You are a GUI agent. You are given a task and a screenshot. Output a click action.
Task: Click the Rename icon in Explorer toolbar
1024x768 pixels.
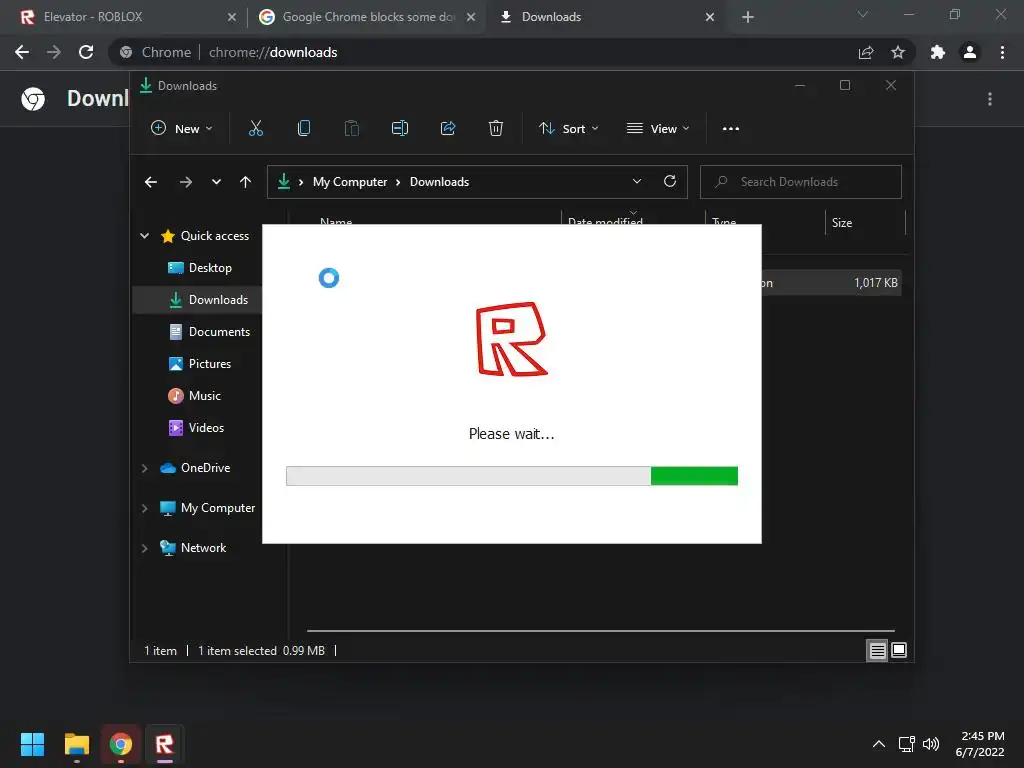400,128
